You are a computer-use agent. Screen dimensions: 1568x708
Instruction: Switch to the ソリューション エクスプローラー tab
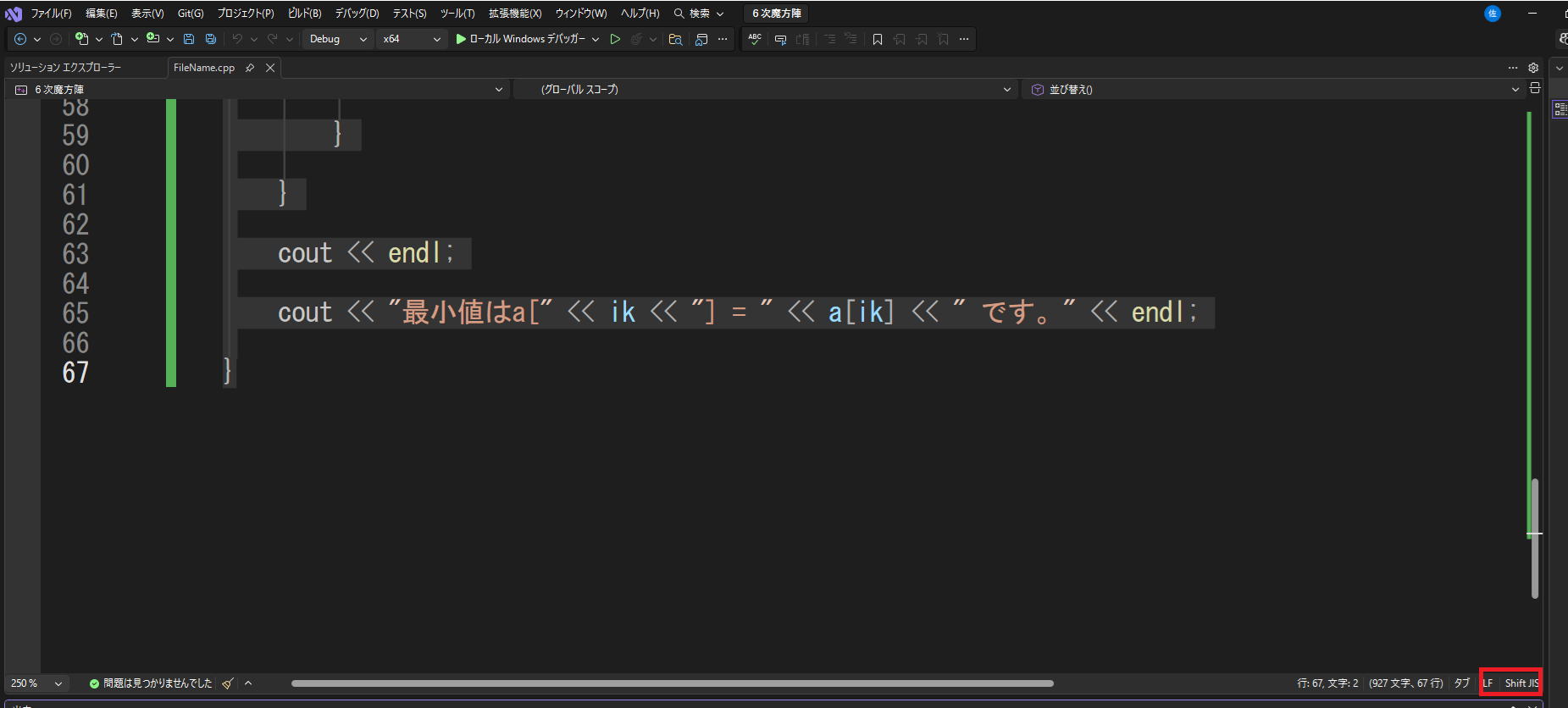coord(65,68)
